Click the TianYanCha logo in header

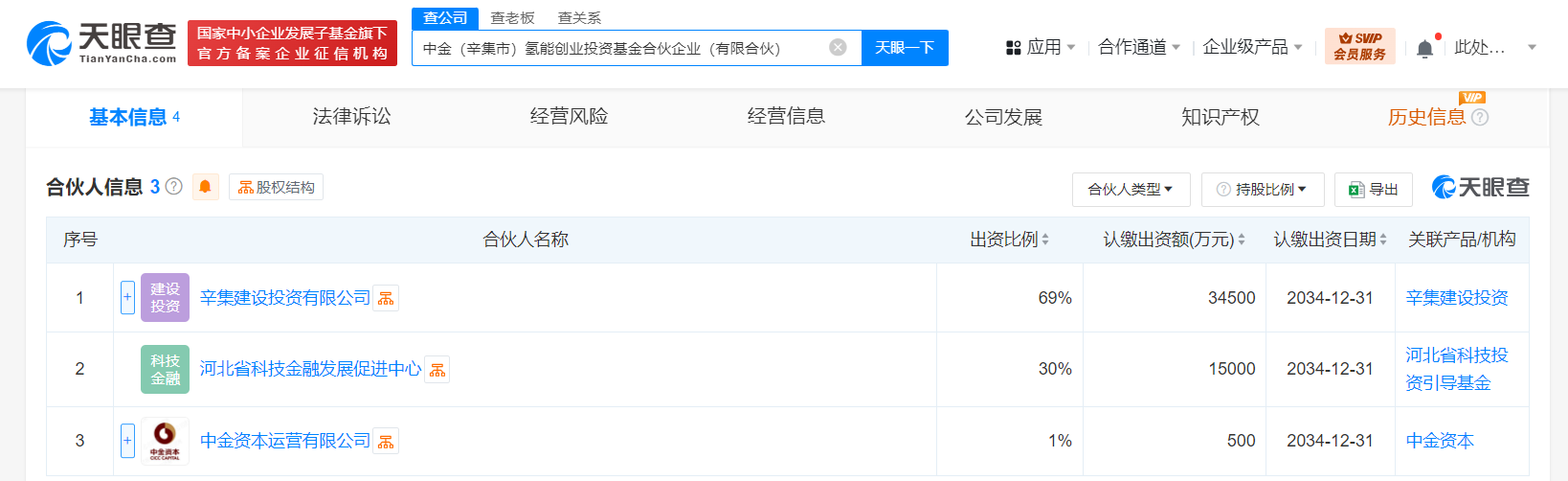click(x=101, y=43)
